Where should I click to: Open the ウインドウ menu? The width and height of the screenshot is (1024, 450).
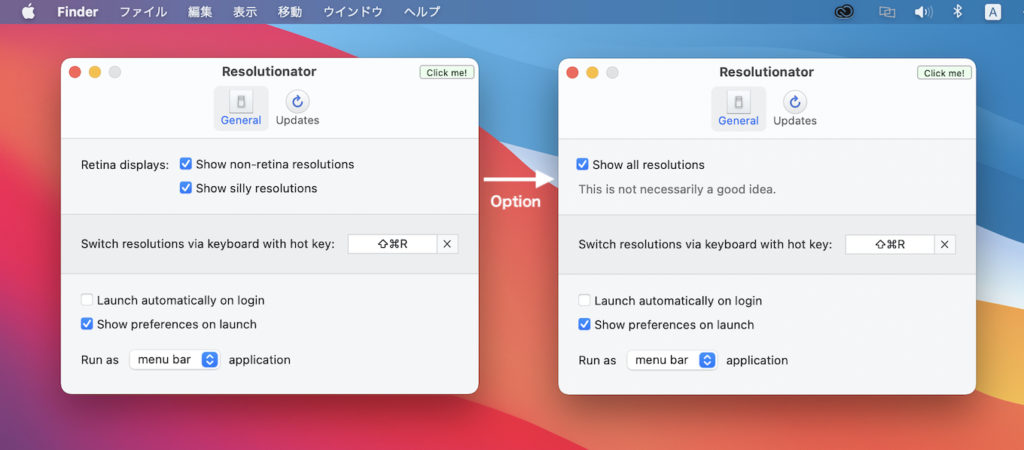point(352,12)
